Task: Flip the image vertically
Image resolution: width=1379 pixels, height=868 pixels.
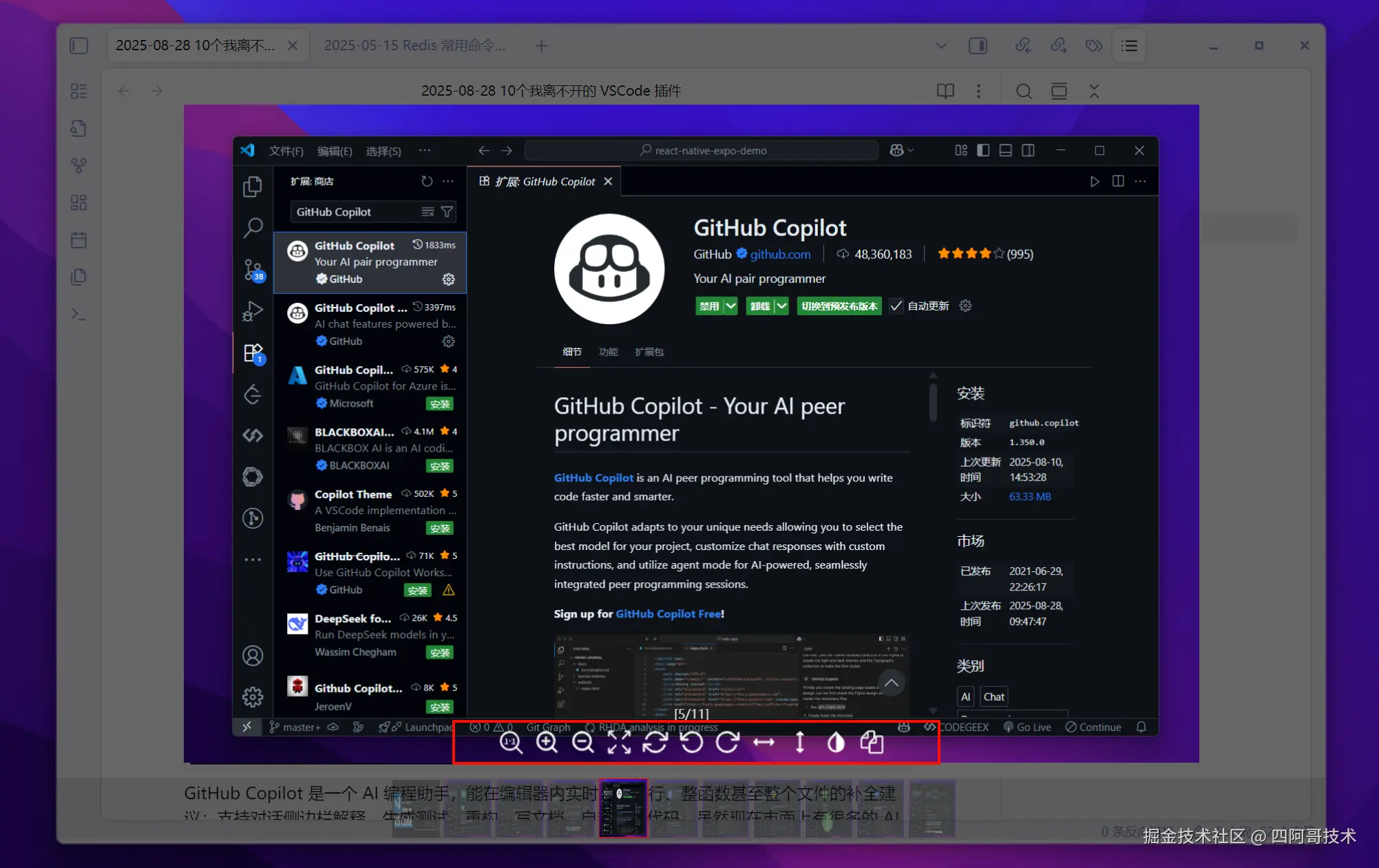Action: [800, 743]
